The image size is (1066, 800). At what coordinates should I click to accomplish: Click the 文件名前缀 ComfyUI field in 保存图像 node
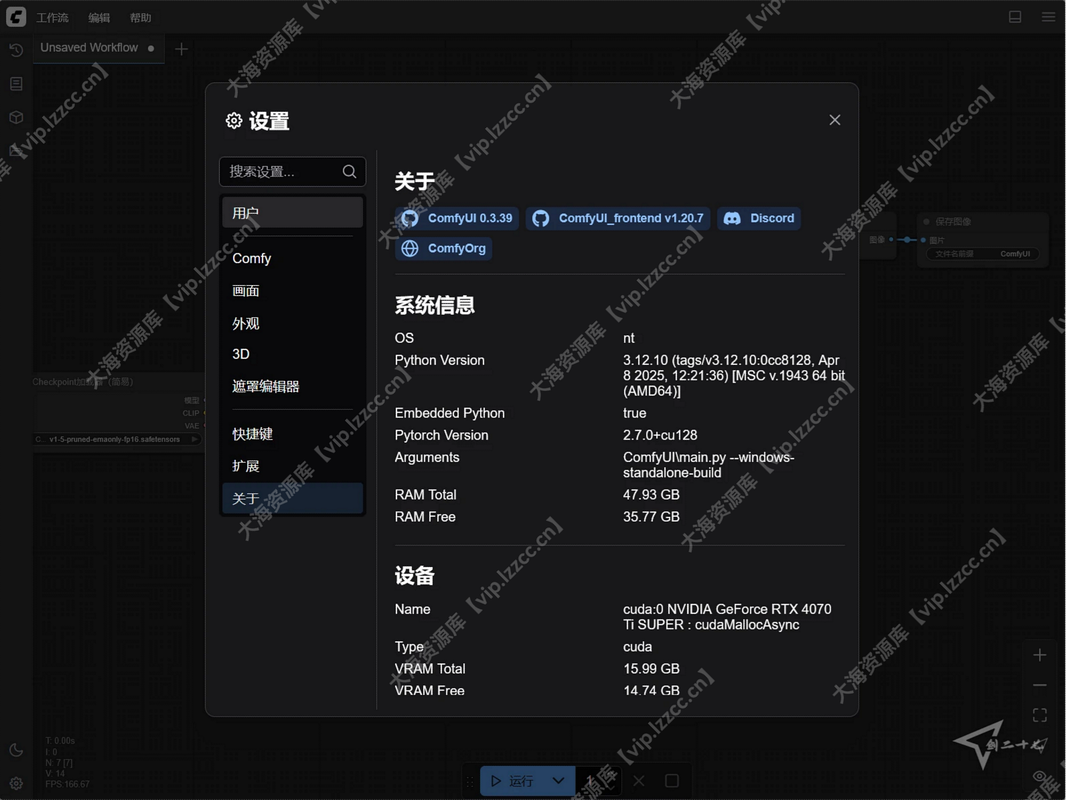point(982,254)
